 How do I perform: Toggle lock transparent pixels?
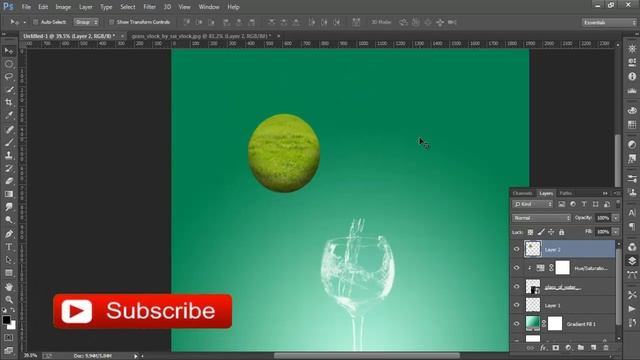(x=530, y=232)
